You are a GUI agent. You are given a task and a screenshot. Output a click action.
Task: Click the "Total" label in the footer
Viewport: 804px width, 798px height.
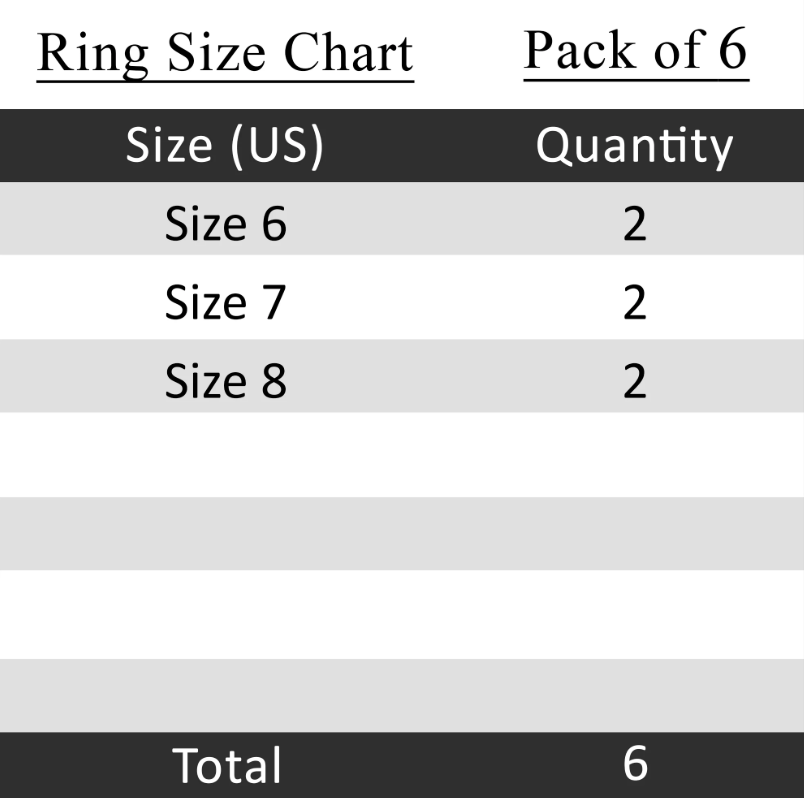[227, 765]
